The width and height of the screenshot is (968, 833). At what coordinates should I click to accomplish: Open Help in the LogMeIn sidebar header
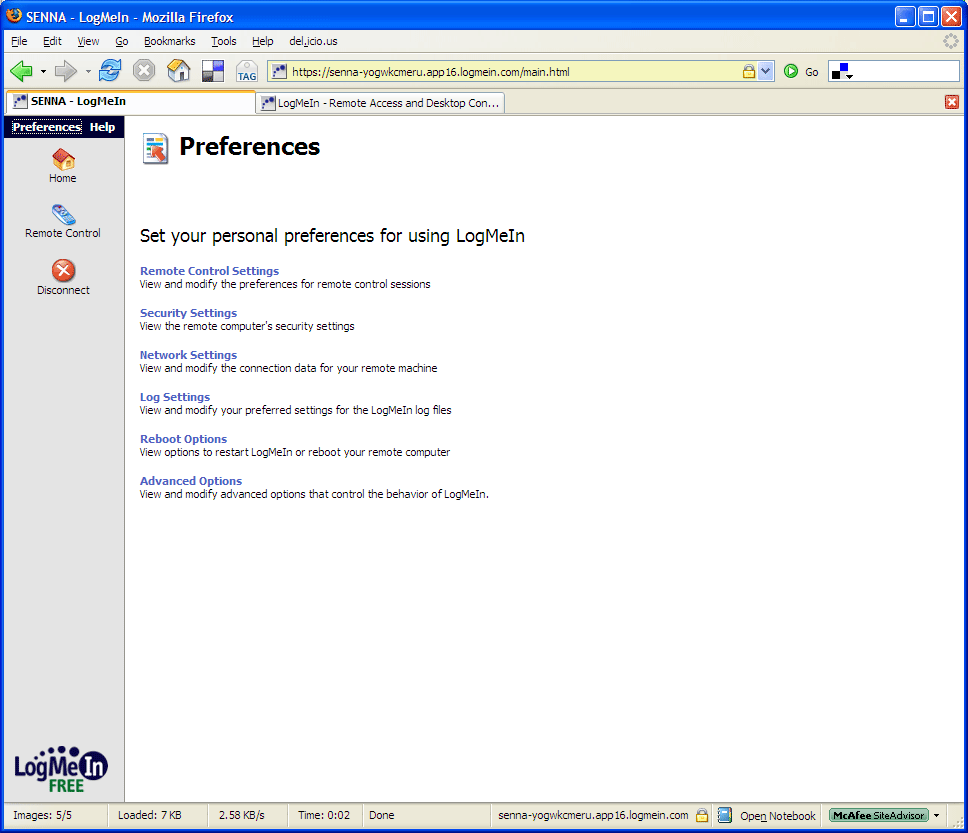102,127
